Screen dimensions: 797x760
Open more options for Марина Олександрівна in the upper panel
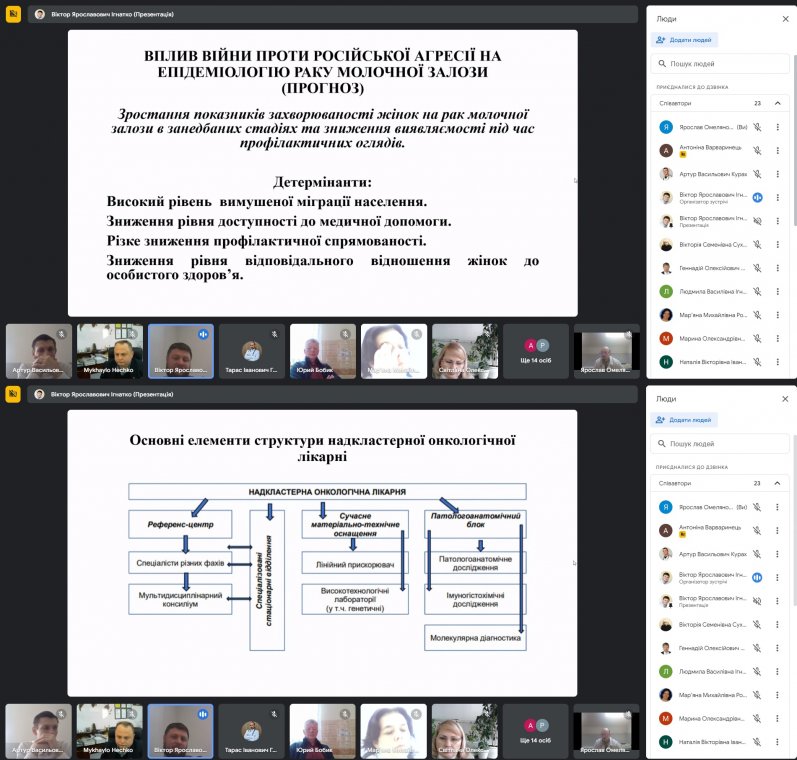777,338
